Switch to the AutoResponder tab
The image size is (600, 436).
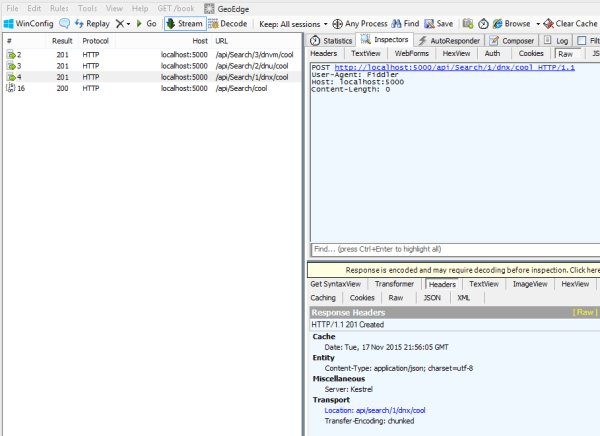click(449, 41)
